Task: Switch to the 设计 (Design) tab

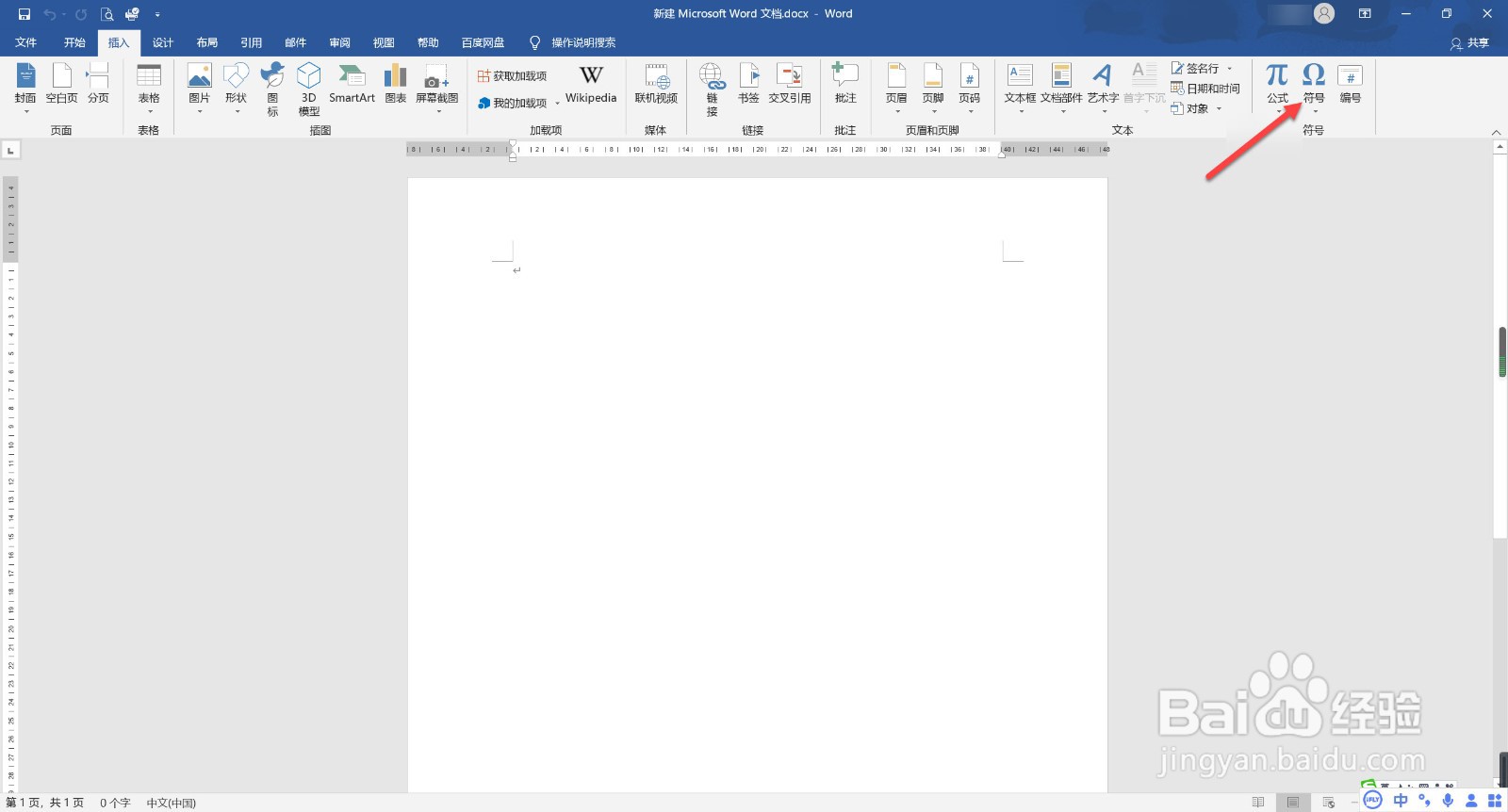Action: pyautogui.click(x=163, y=42)
